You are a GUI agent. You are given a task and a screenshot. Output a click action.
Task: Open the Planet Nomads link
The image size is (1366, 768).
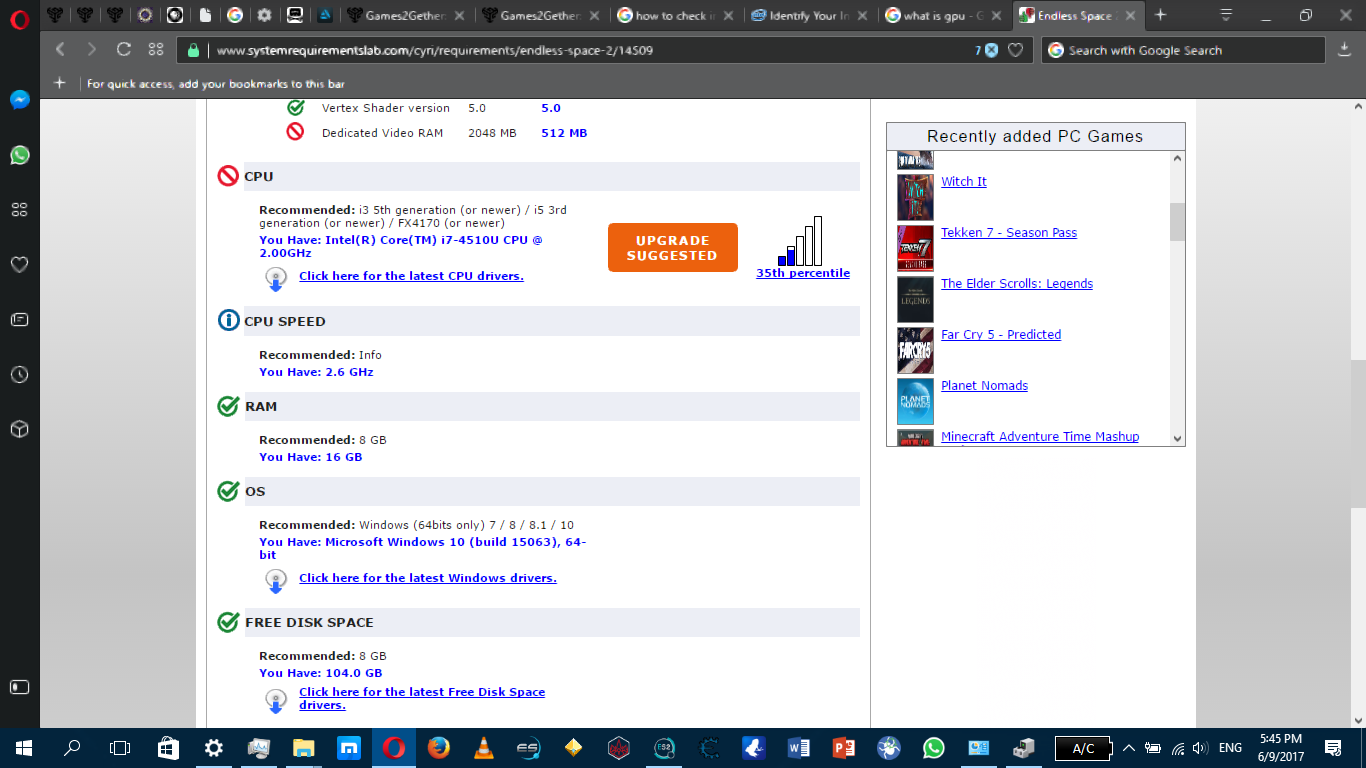984,386
